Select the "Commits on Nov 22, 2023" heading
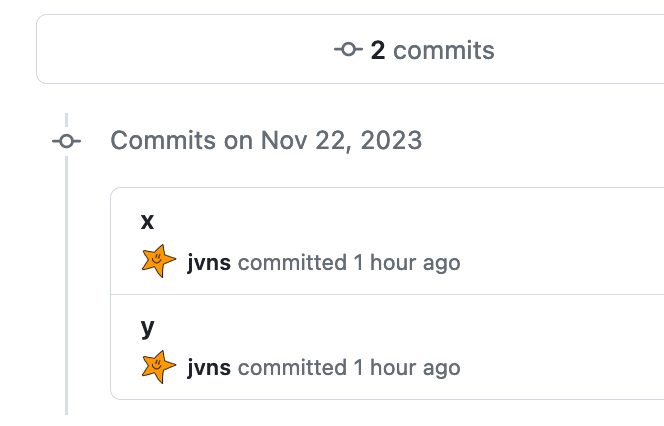This screenshot has width=664, height=426. tap(266, 140)
